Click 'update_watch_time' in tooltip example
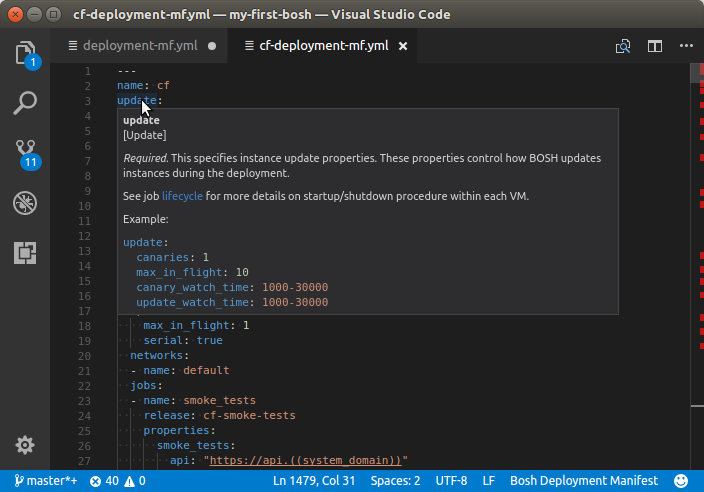704x492 pixels. pos(193,302)
